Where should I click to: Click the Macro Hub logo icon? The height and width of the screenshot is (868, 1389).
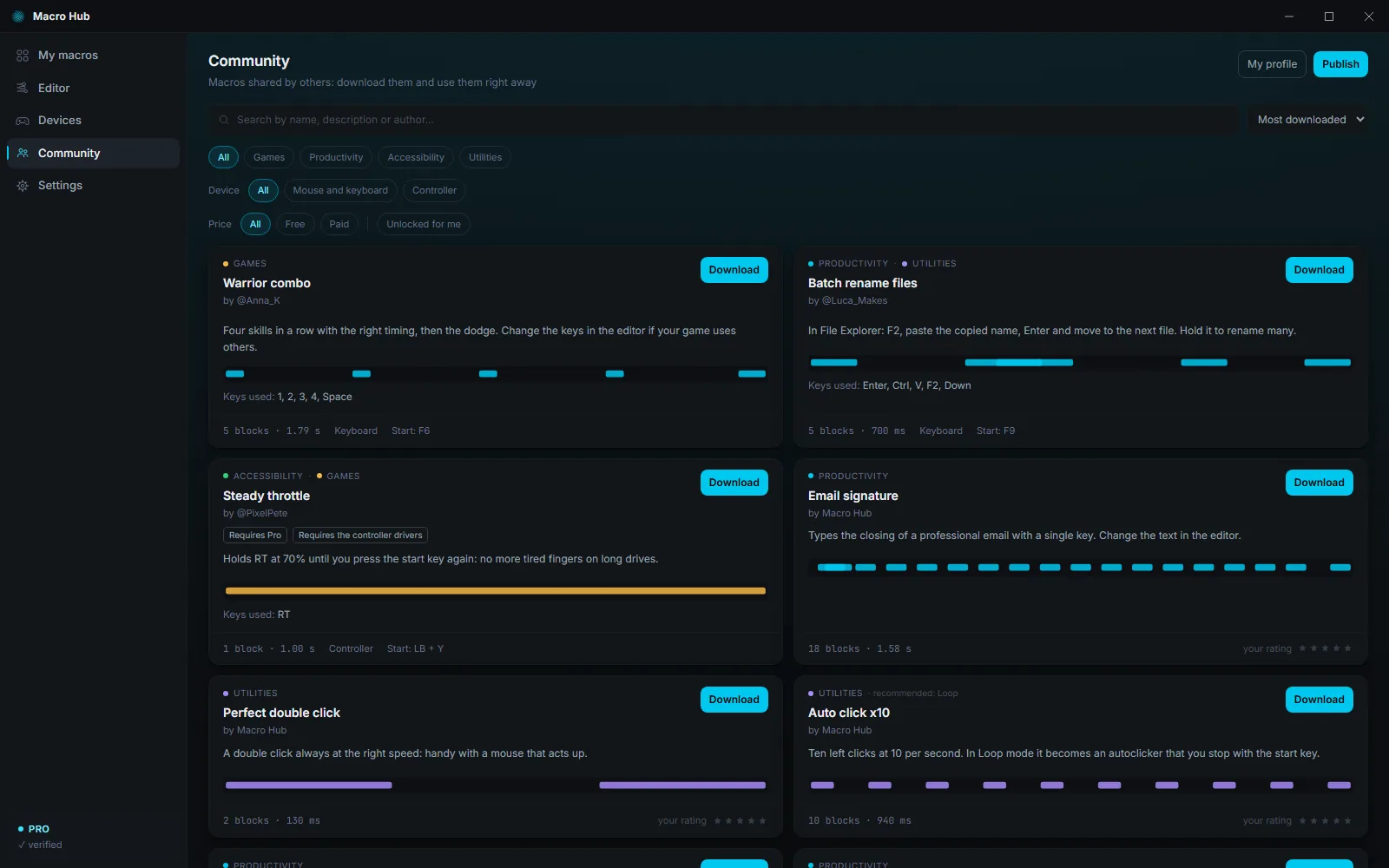[18, 16]
